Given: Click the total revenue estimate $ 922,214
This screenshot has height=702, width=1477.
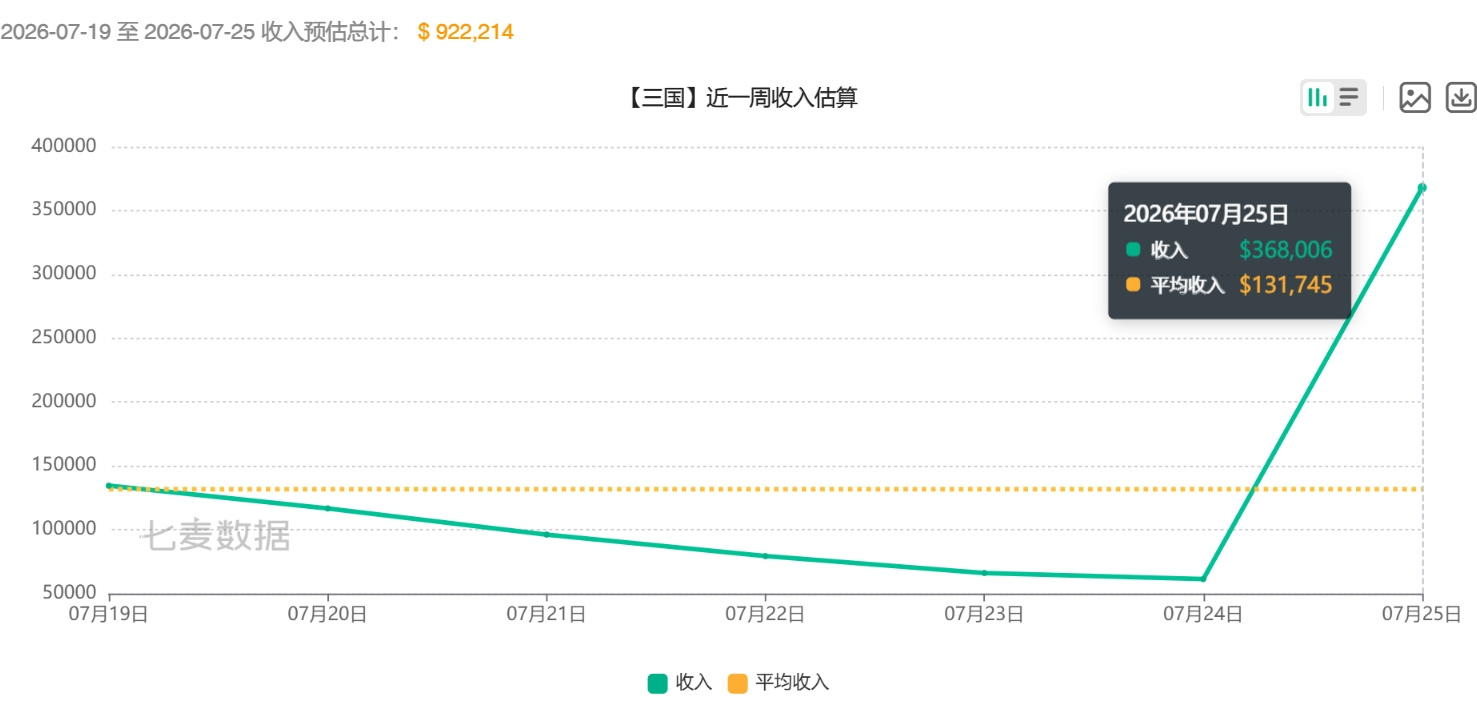Looking at the screenshot, I should 465,32.
